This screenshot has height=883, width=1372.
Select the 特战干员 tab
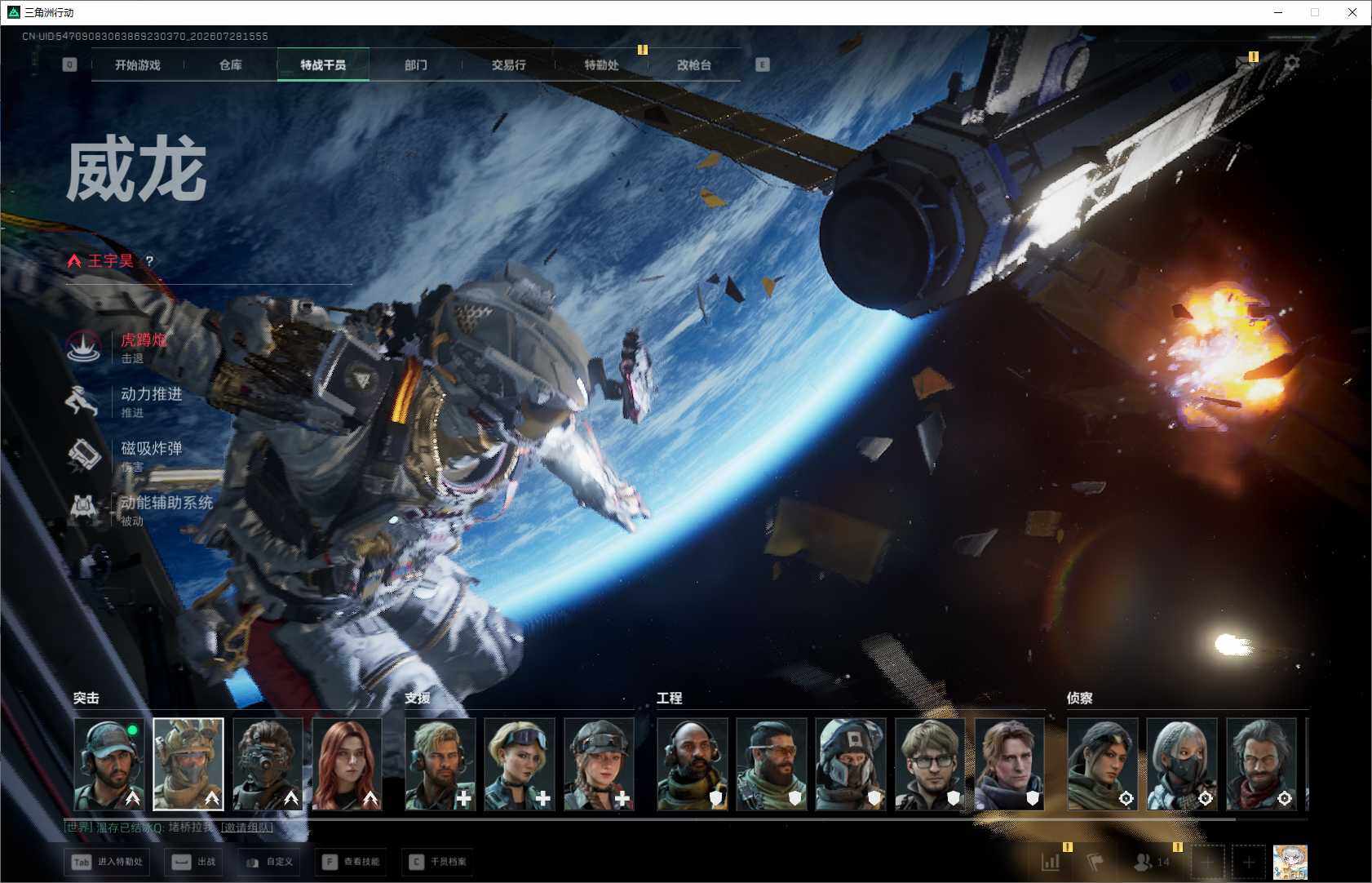tap(323, 65)
